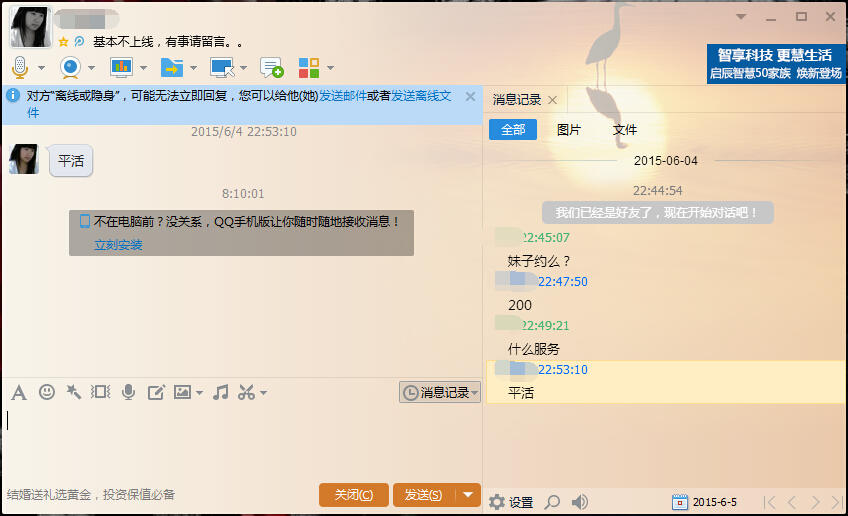Click in the message input text area
Screen dimensions: 848x516
[x=240, y=440]
